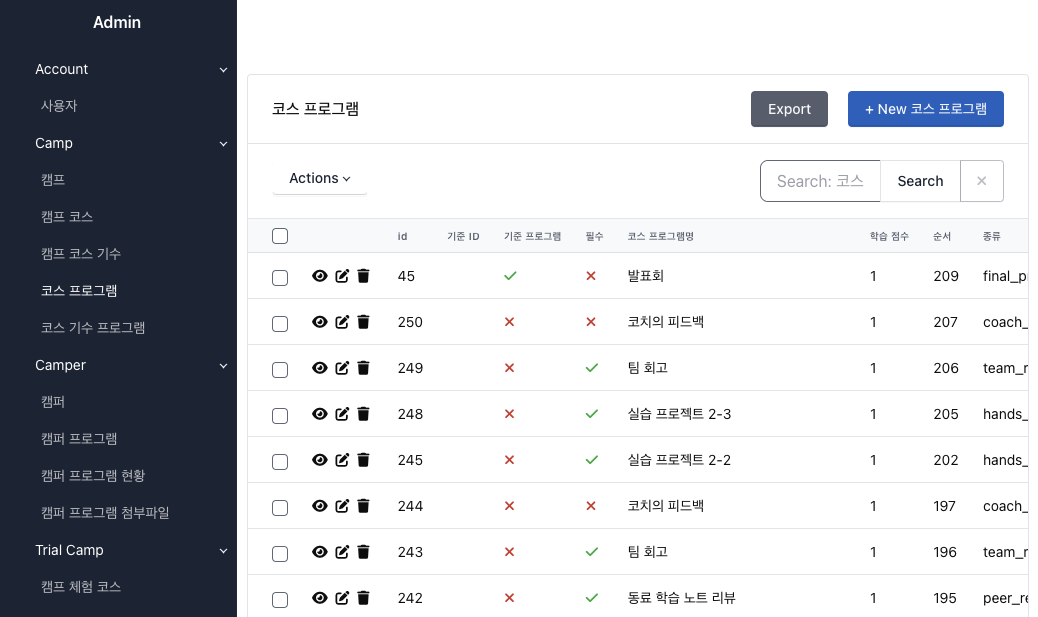Click the Search button
Image resolution: width=1038 pixels, height=617 pixels.
[x=920, y=181]
